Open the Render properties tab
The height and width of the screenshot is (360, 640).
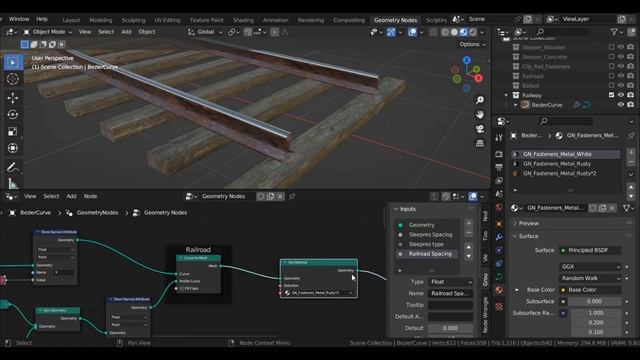(x=499, y=154)
